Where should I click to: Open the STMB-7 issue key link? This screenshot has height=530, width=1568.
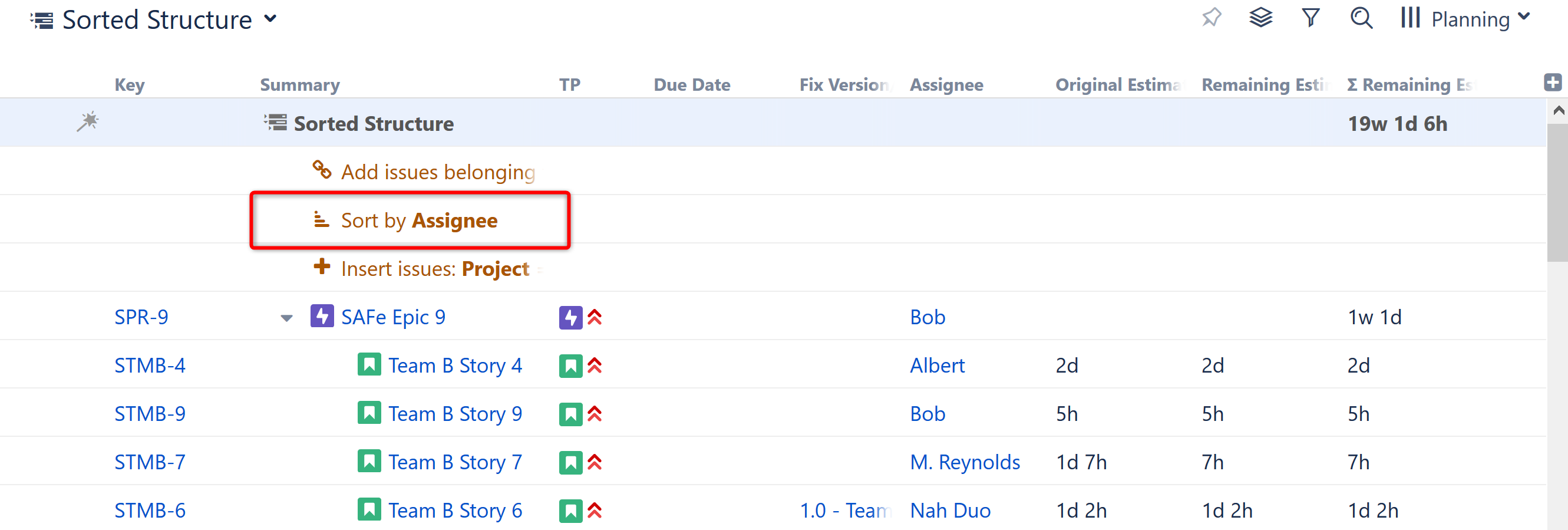tap(150, 462)
